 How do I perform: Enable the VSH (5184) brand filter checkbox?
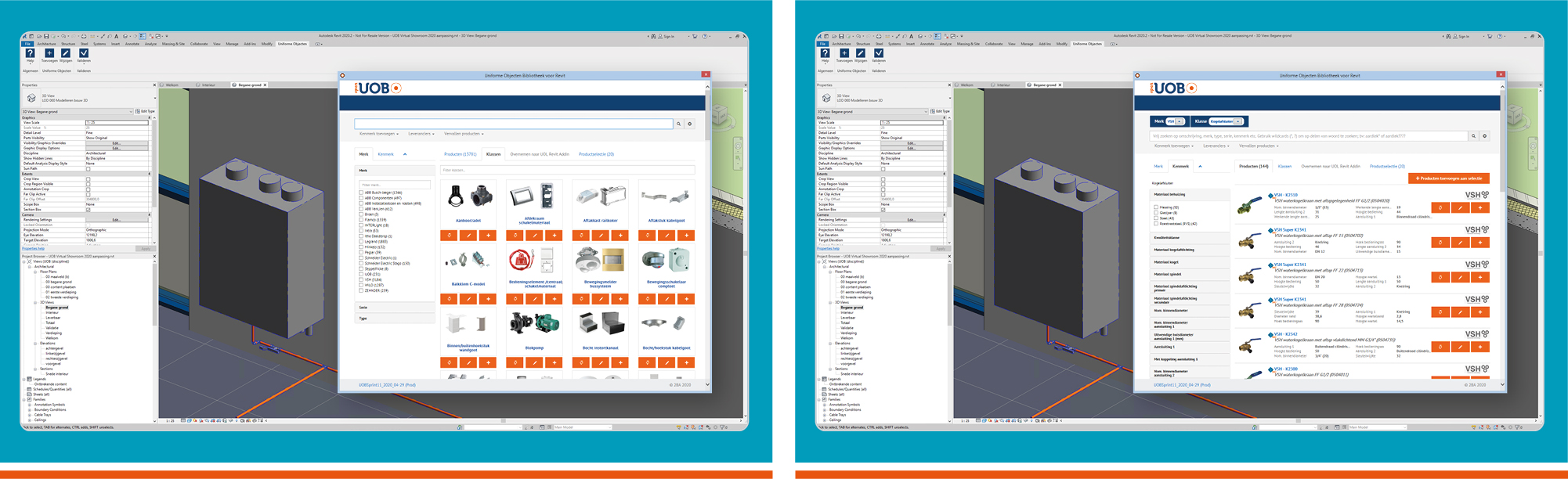(361, 279)
